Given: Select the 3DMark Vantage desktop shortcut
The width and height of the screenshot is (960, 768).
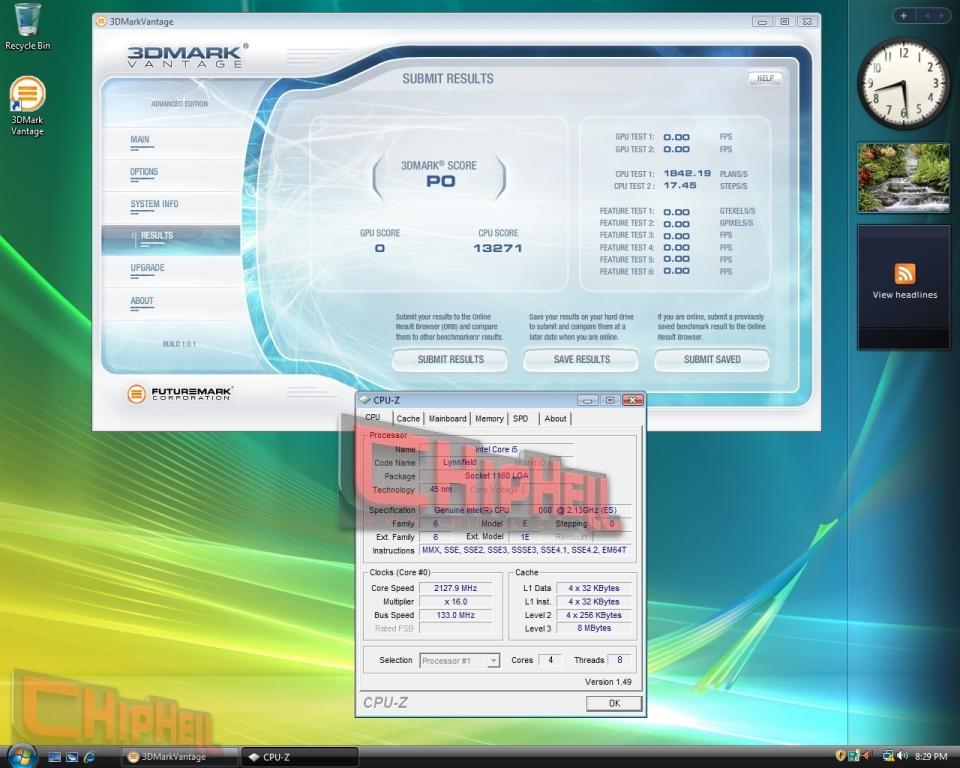Looking at the screenshot, I should tap(27, 105).
